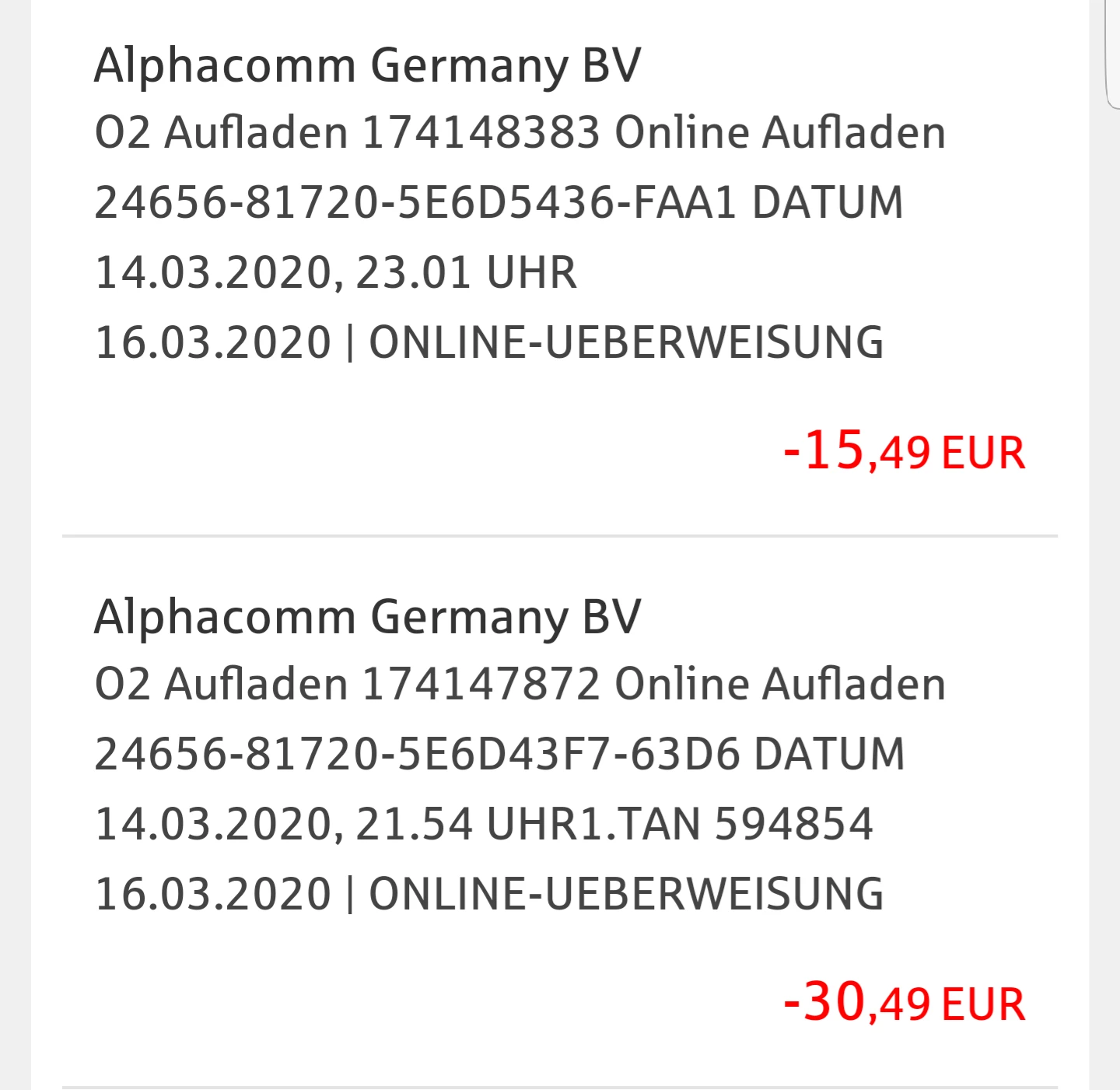Tap booking date 16.03.2020 above -30,49 EUR

pos(213,893)
